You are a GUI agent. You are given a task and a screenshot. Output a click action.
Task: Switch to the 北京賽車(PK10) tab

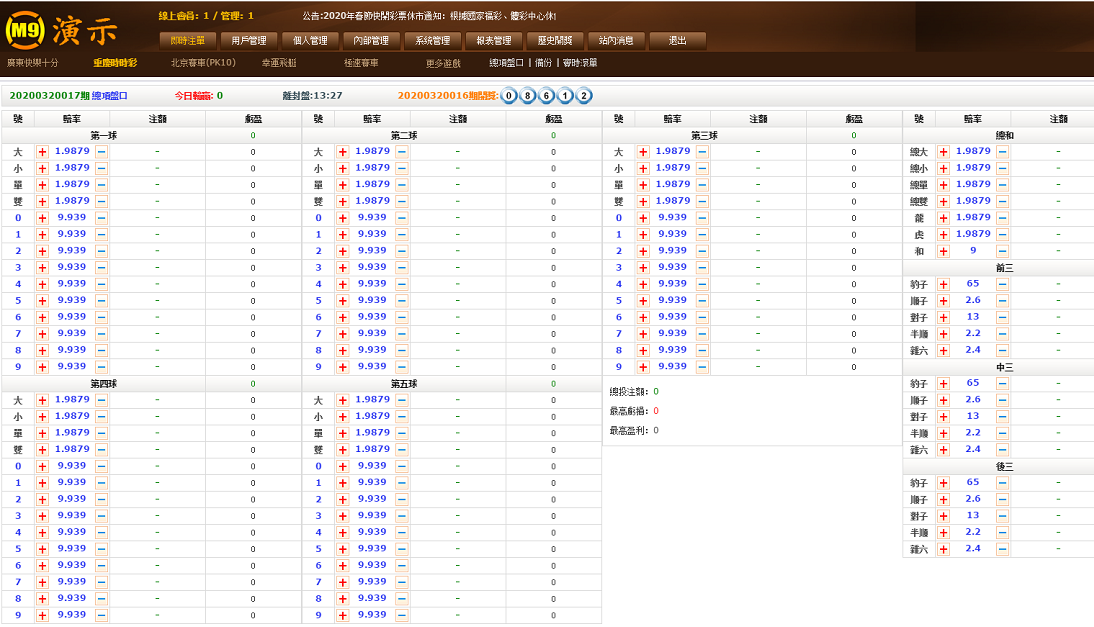pyautogui.click(x=196, y=61)
